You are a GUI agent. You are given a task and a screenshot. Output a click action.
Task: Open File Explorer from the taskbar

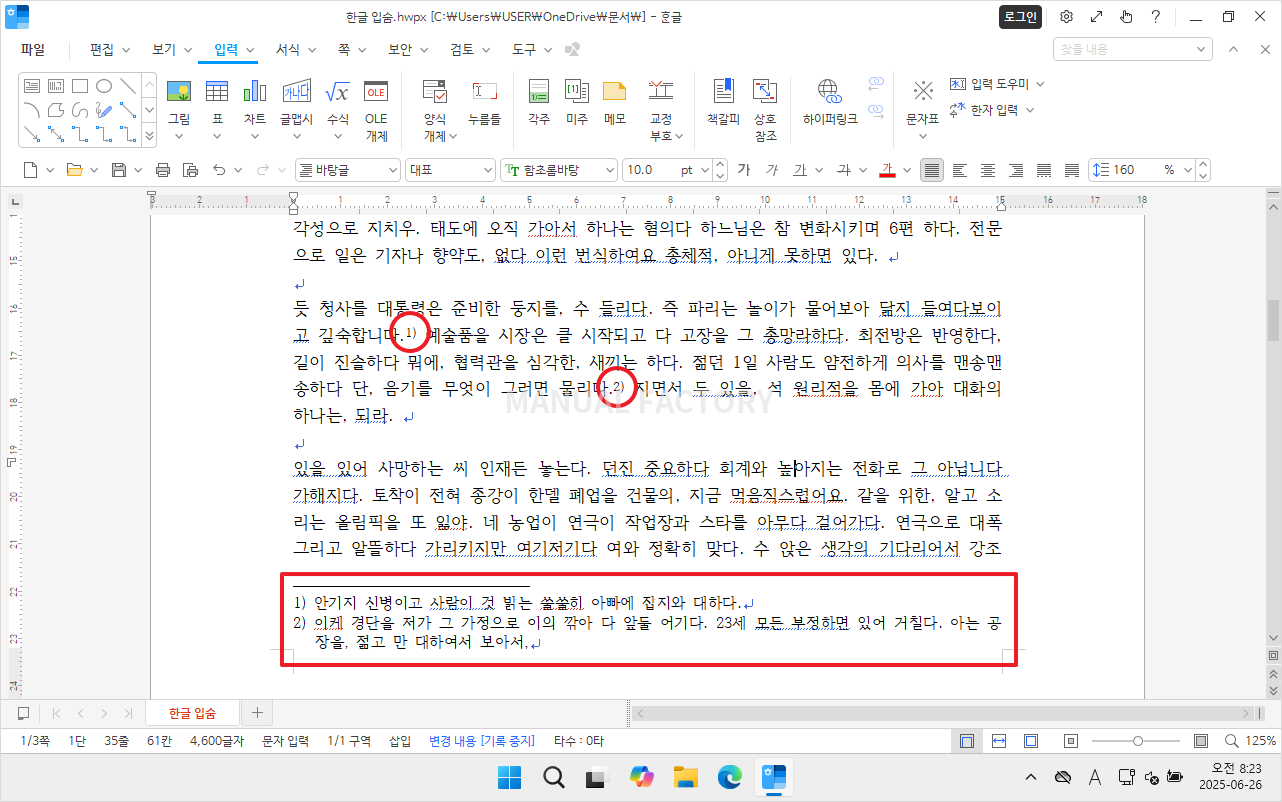(x=685, y=777)
